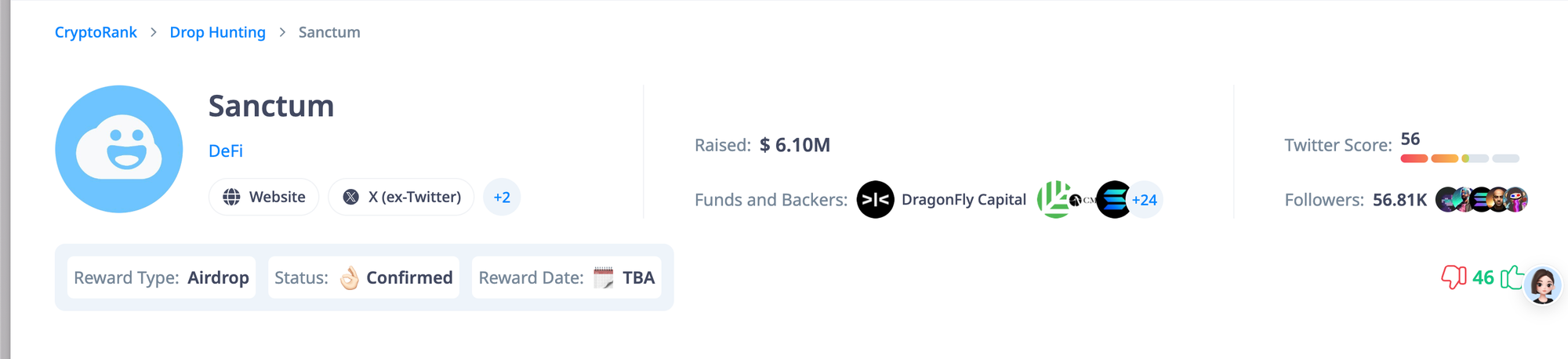Click the Sanctum cloud logo
The image size is (1568, 359).
[119, 149]
